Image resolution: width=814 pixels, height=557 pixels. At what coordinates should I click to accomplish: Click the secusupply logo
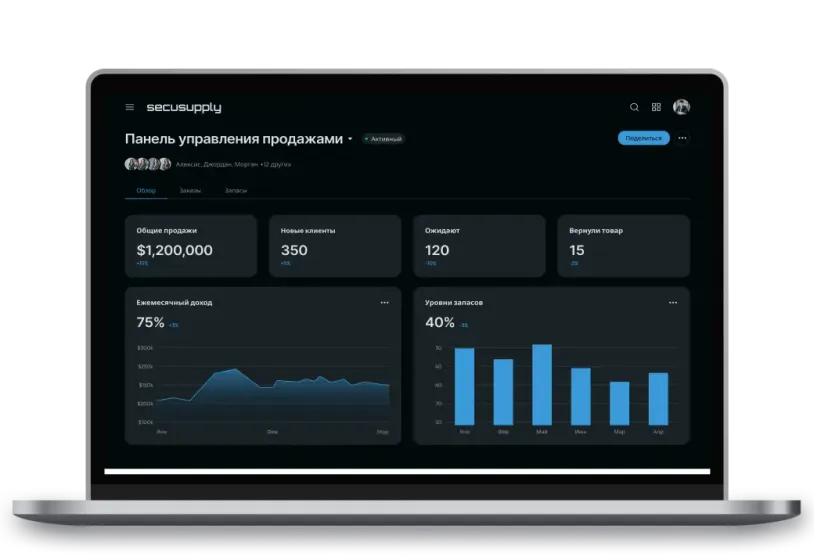[x=183, y=107]
